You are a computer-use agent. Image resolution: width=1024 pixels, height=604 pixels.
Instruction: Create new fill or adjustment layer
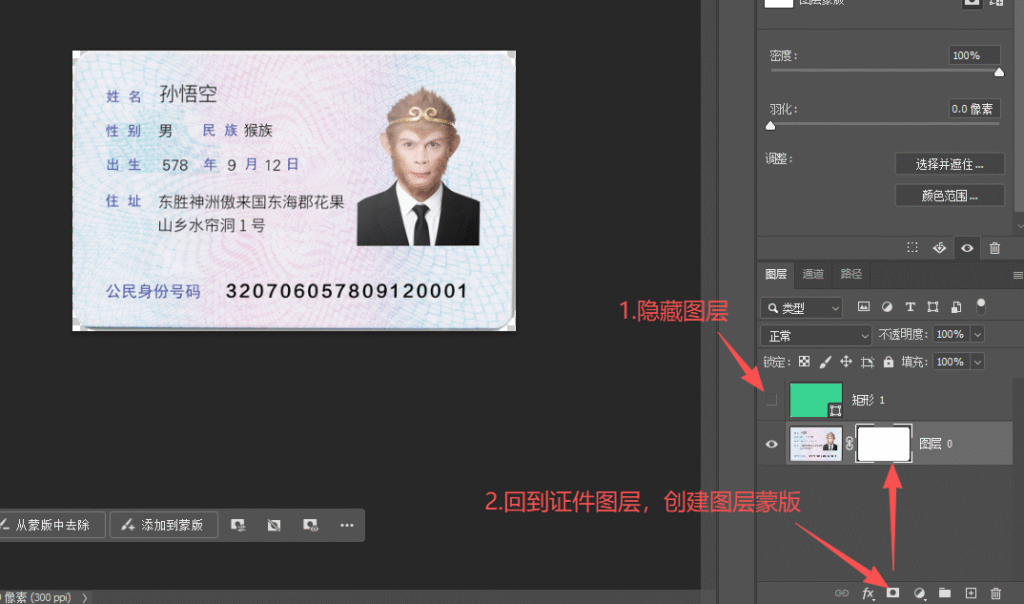(x=920, y=593)
